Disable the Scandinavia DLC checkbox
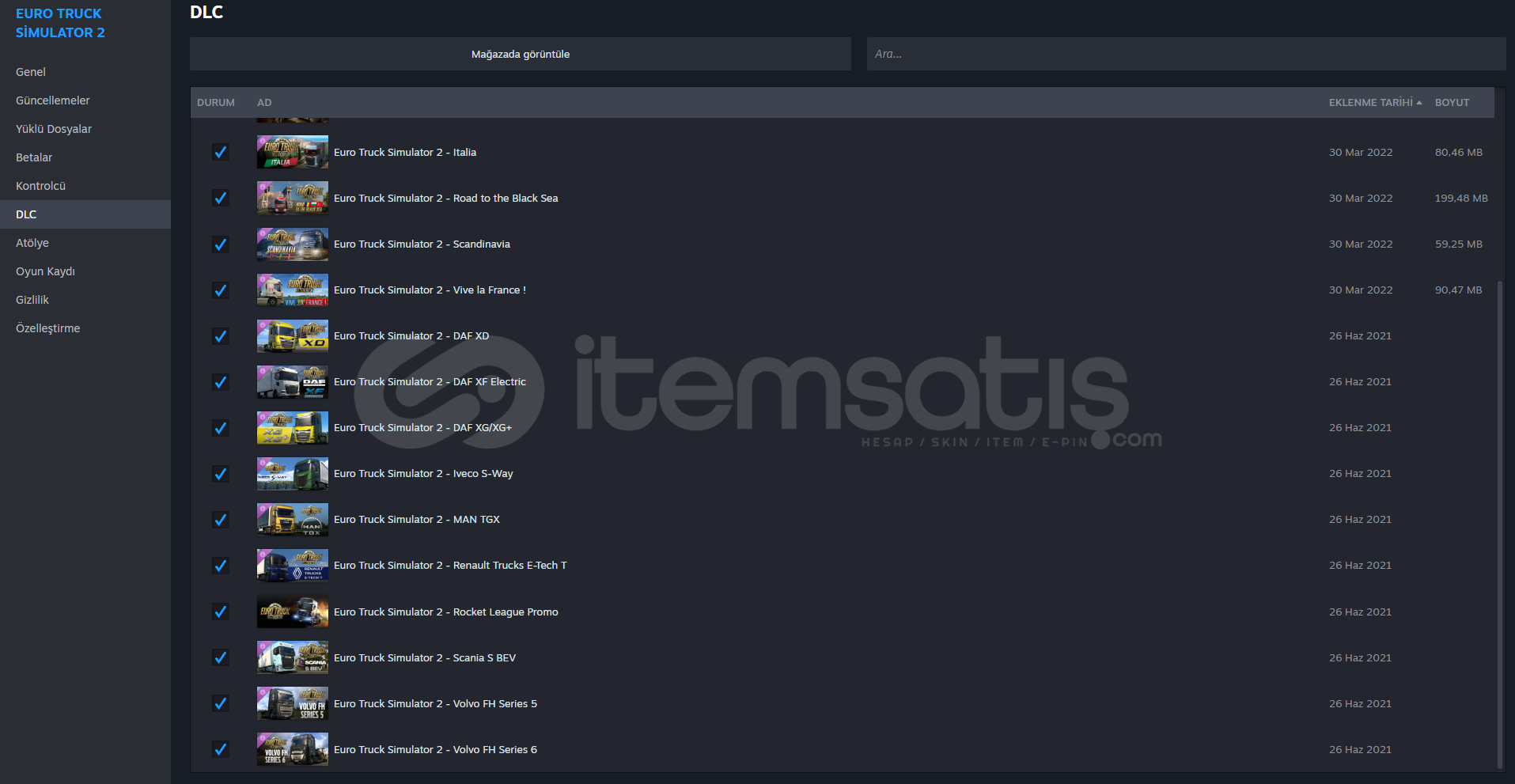 (221, 244)
